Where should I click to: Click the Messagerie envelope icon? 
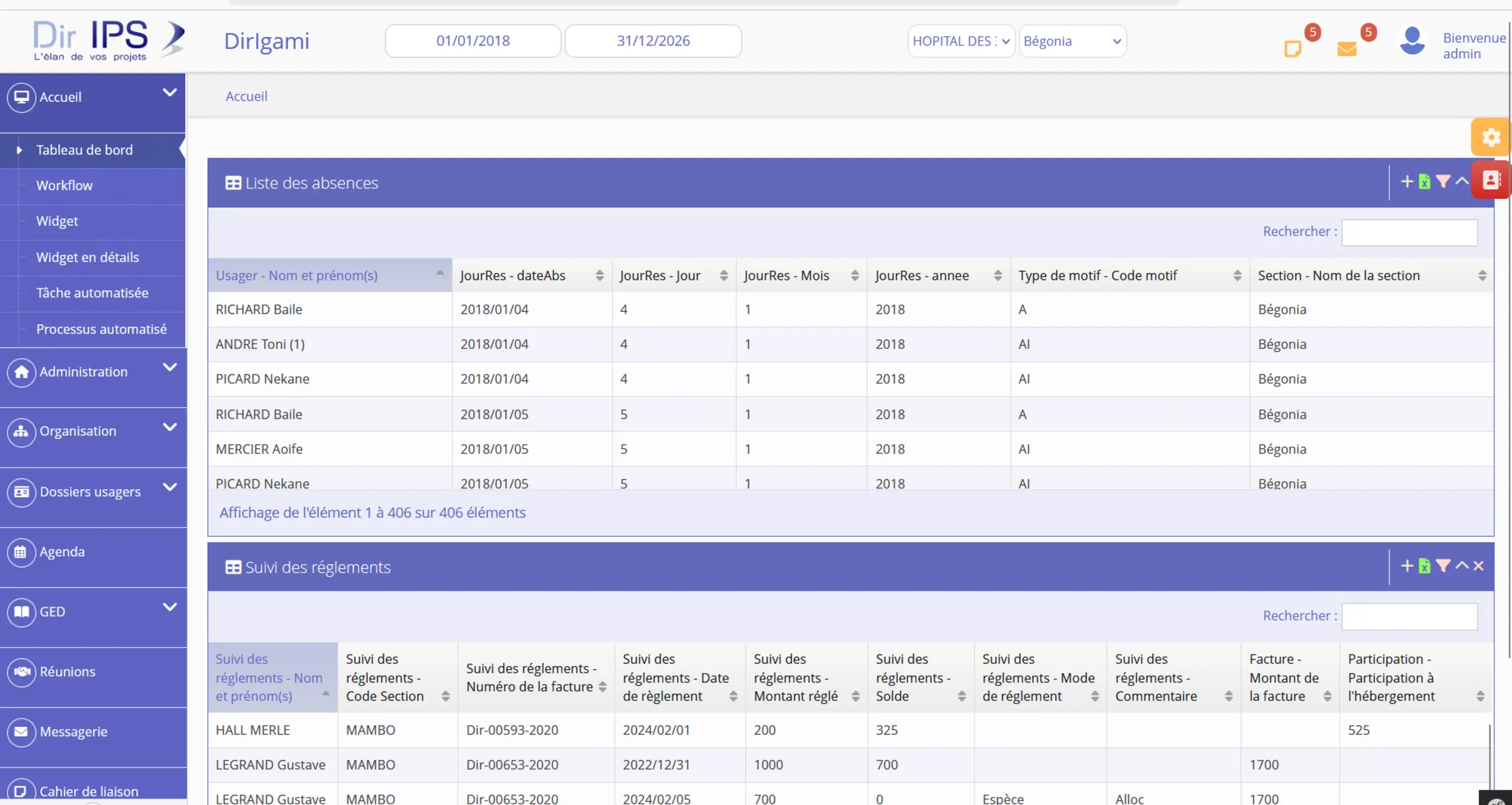21,731
